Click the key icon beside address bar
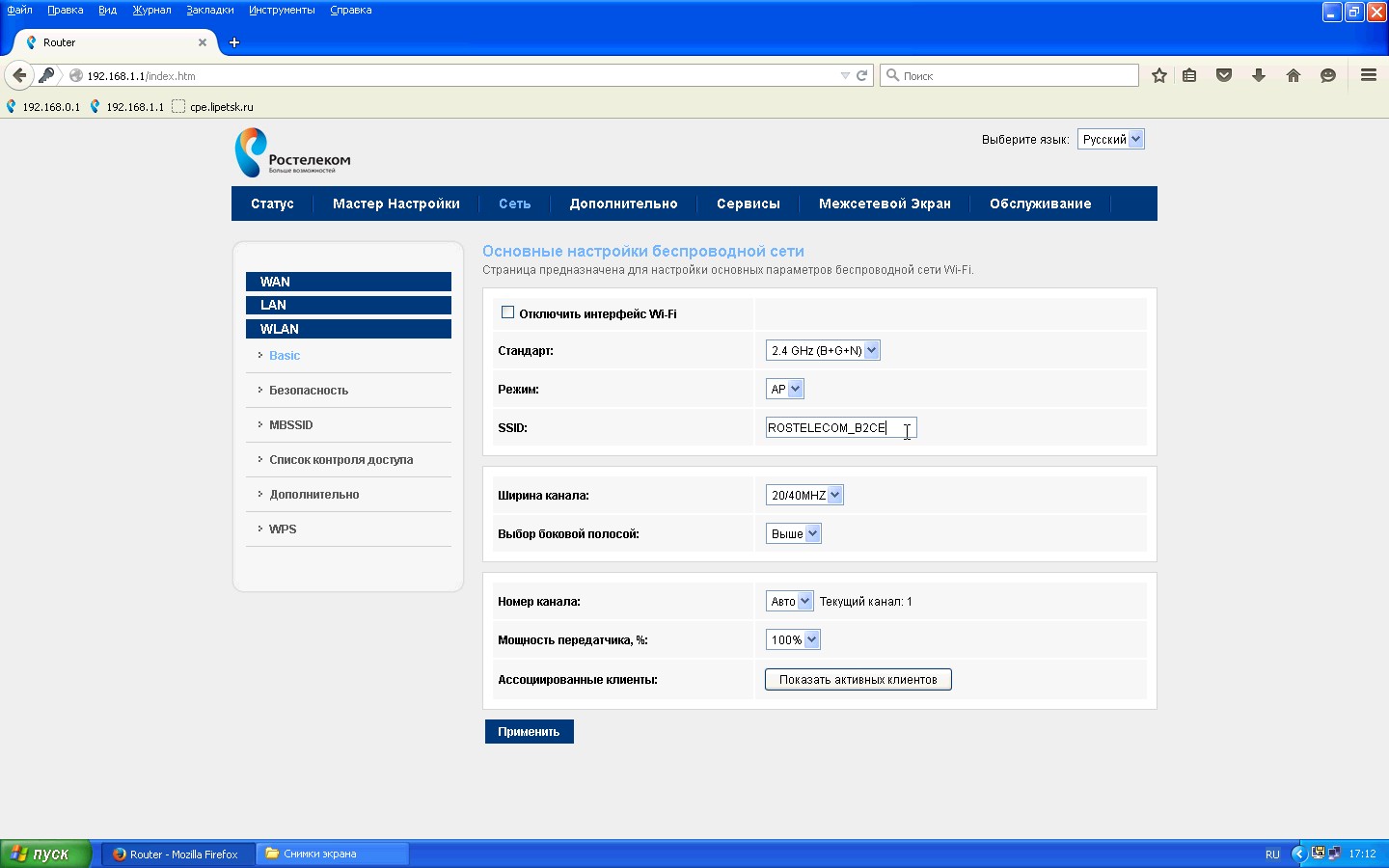1389x868 pixels. pyautogui.click(x=46, y=75)
